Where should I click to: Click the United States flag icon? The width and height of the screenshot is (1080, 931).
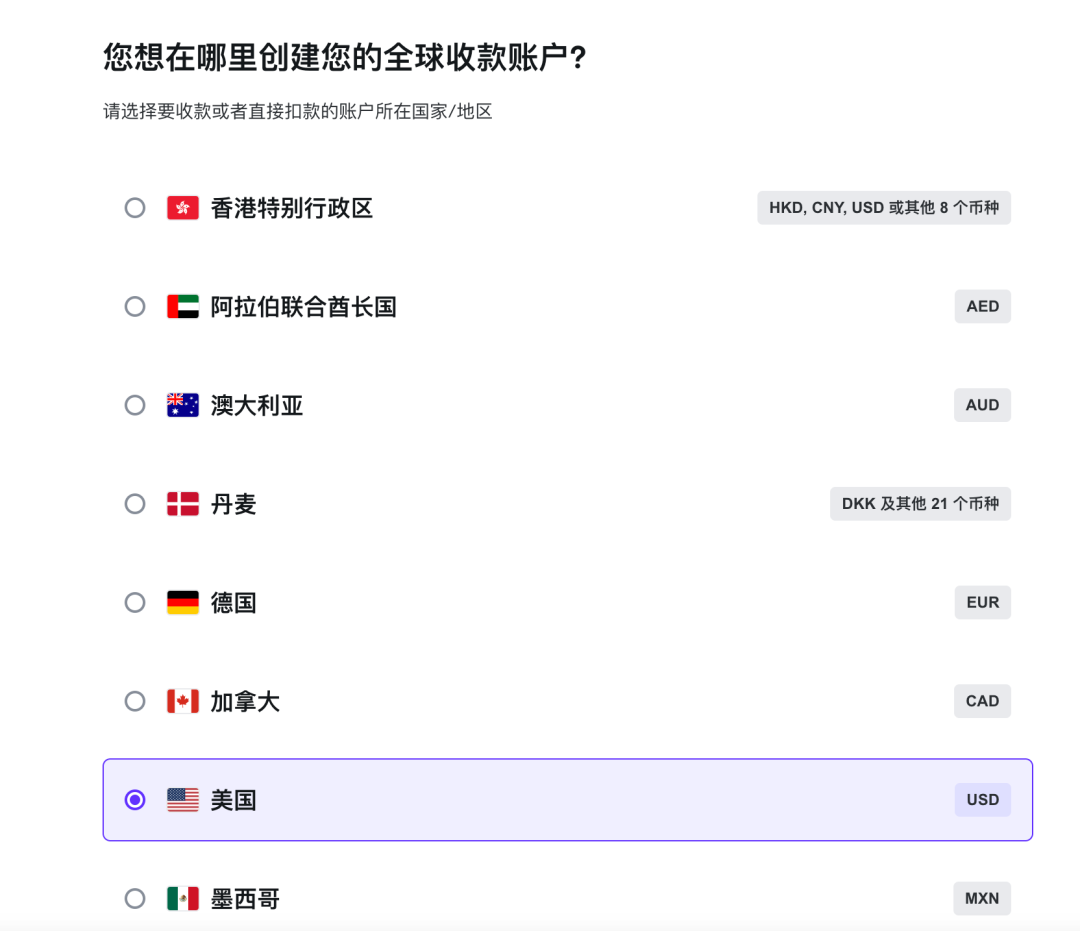point(182,799)
